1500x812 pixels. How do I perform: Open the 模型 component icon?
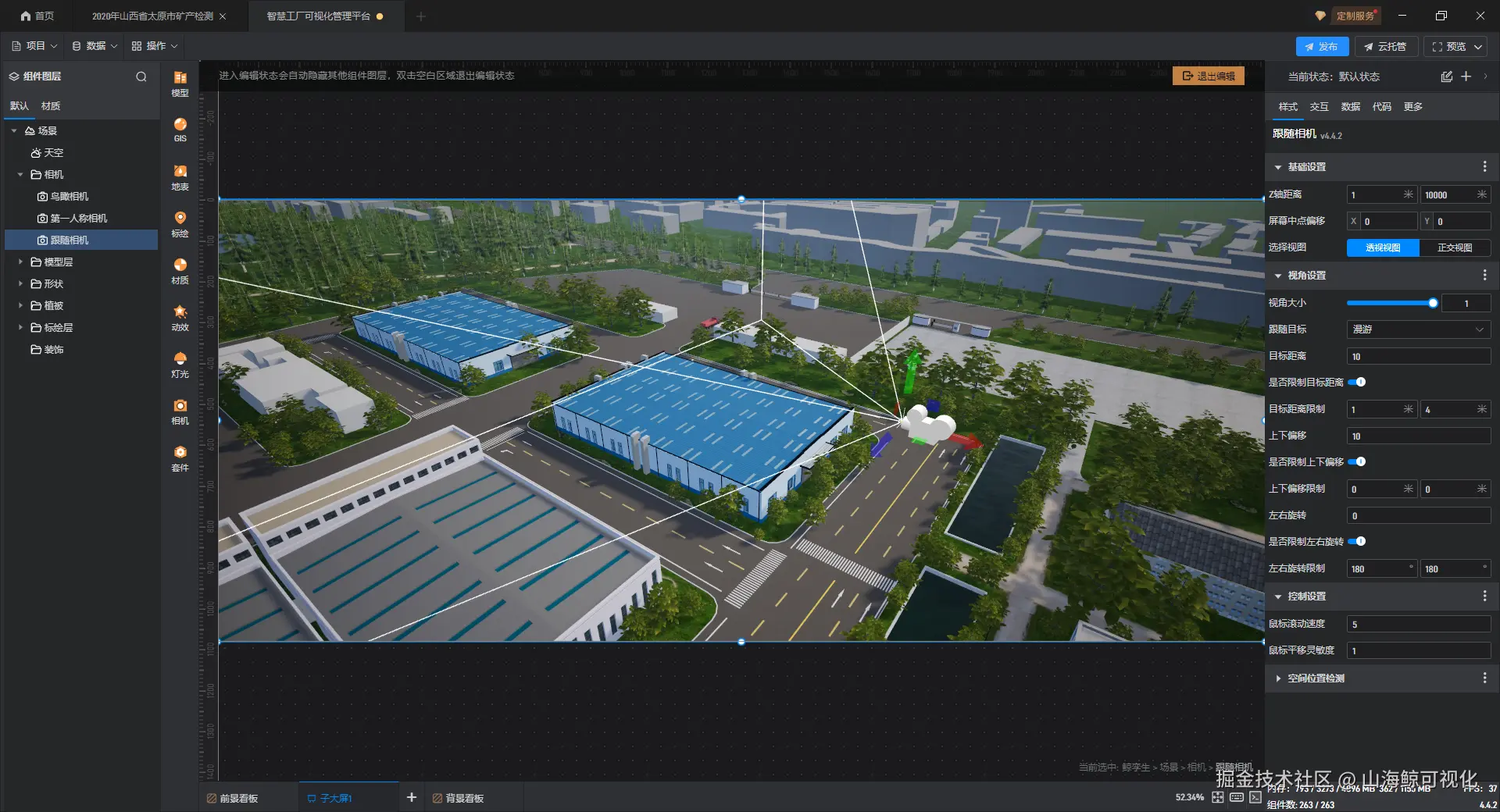(x=180, y=84)
